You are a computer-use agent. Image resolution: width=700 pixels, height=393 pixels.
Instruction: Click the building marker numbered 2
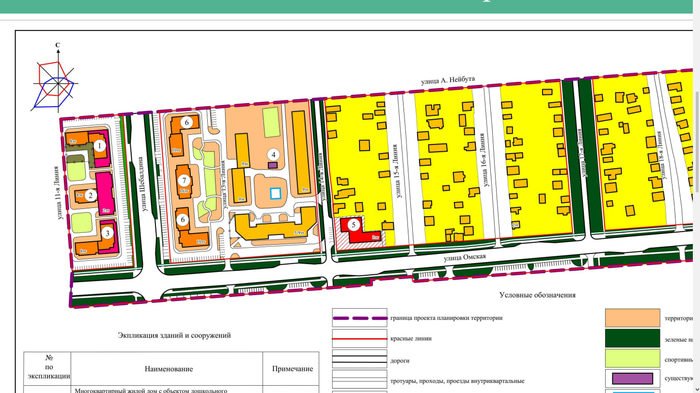click(91, 195)
